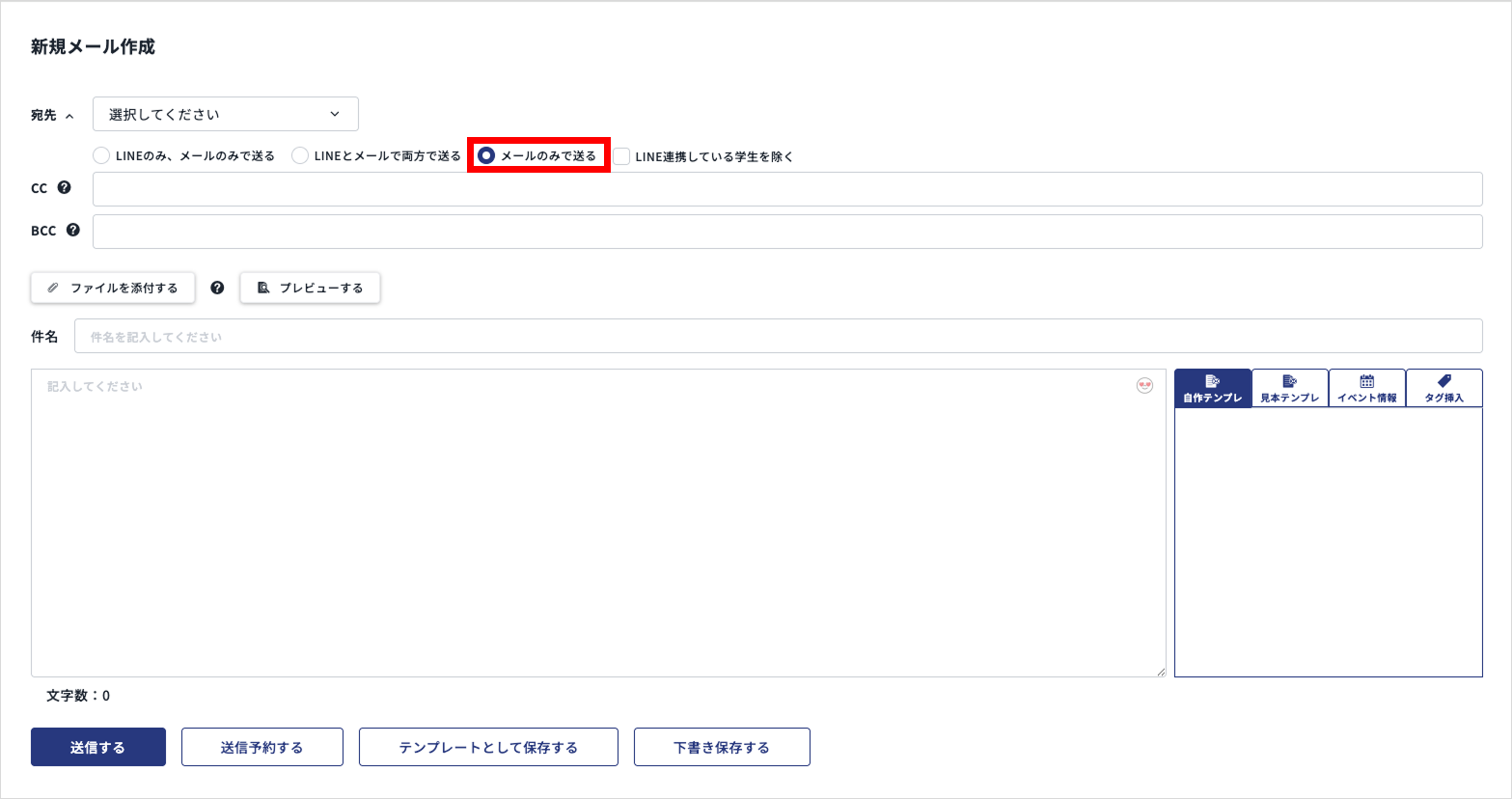Viewport: 1512px width, 799px height.
Task: Select メールのみで送る radio option
Action: (486, 155)
